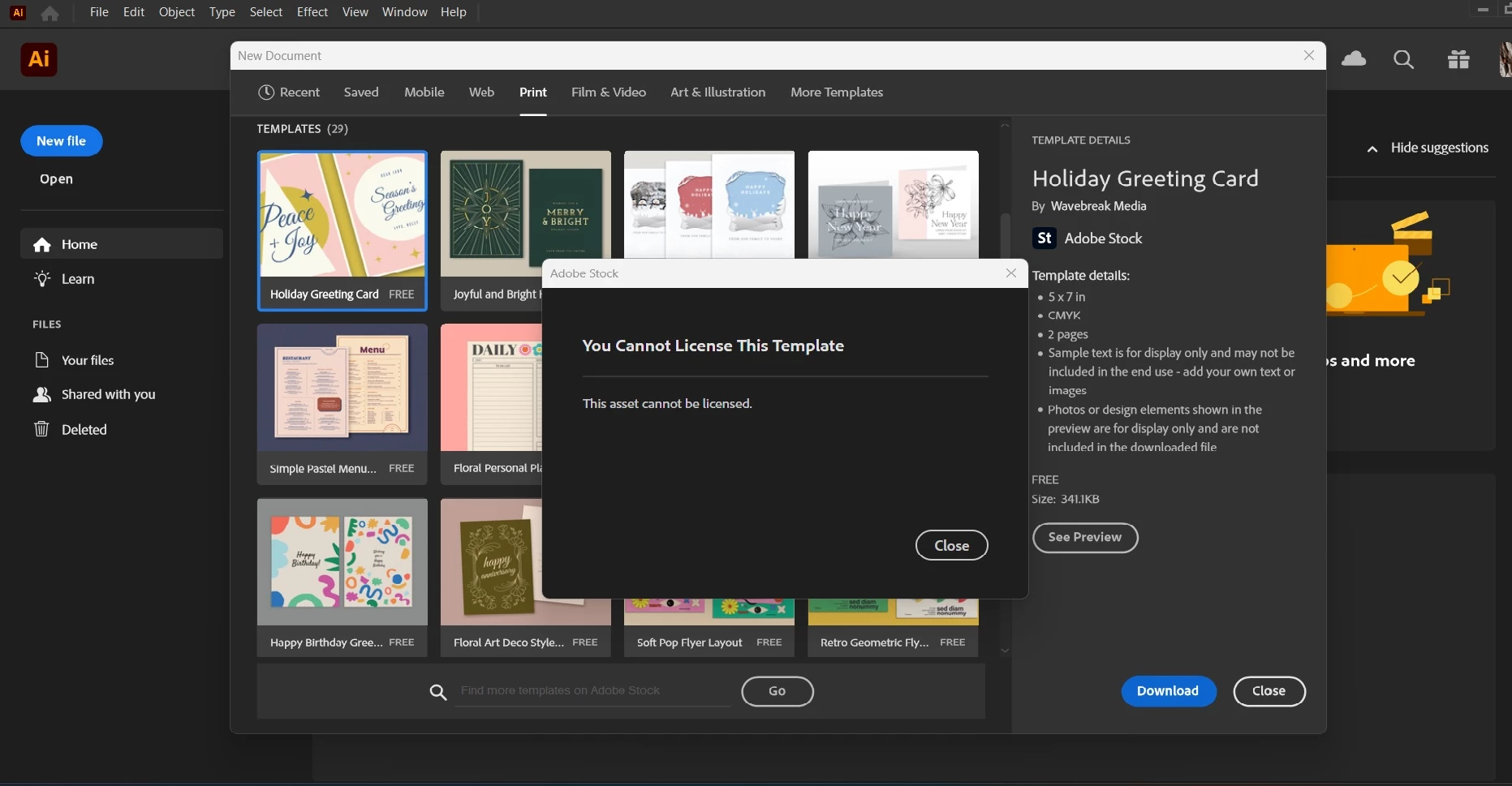Switch to the Saved tab
Viewport: 1512px width, 786px height.
point(361,92)
